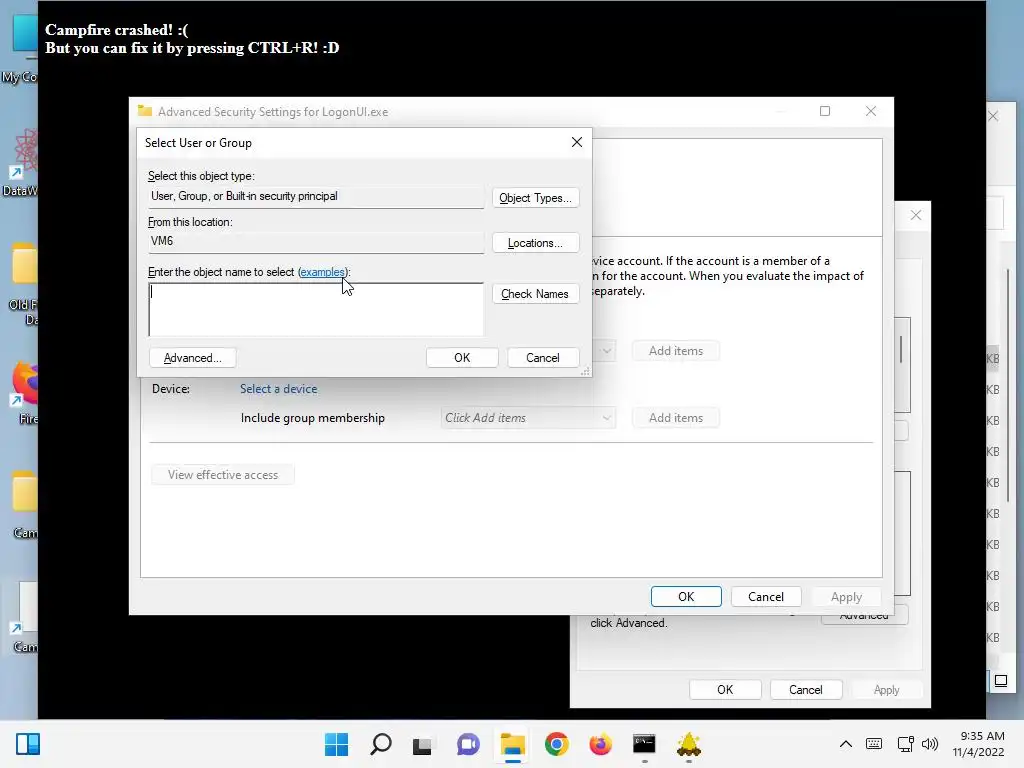This screenshot has width=1024, height=768.
Task: Click the upper Add items button
Action: point(676,351)
